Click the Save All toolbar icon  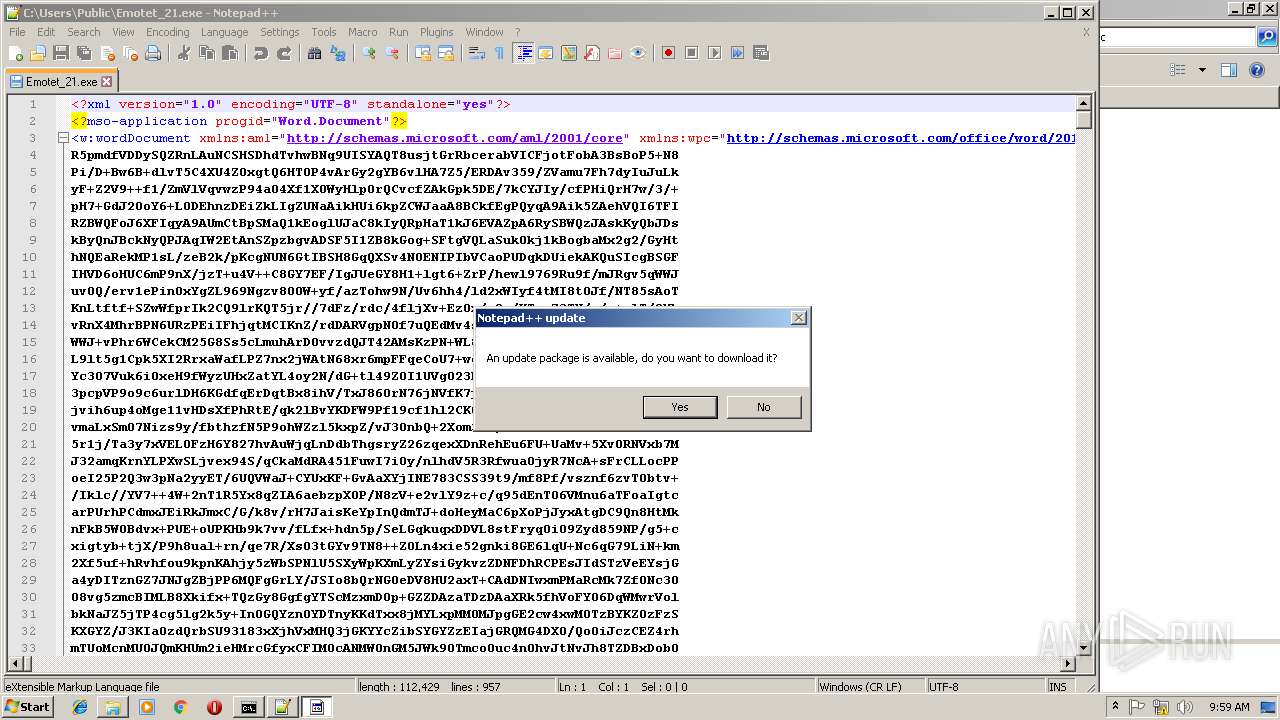click(84, 53)
